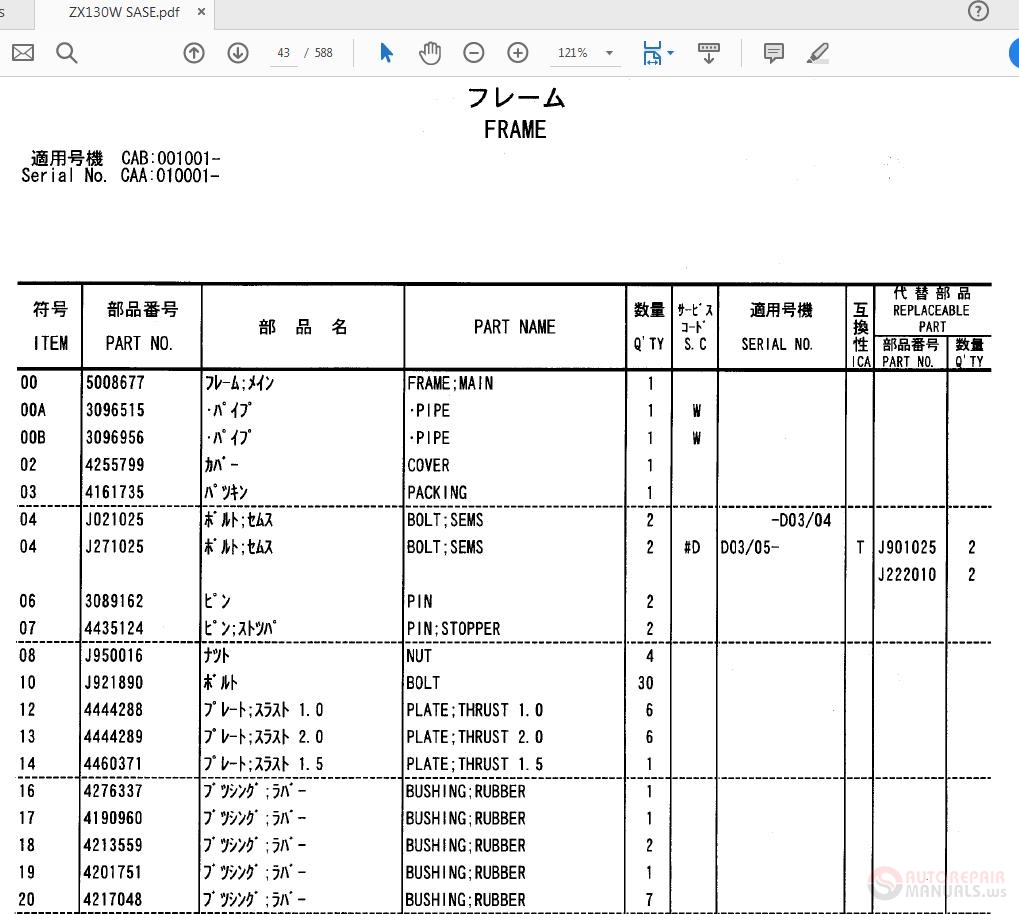
Task: Select the highlighter pen tool
Action: 817,52
